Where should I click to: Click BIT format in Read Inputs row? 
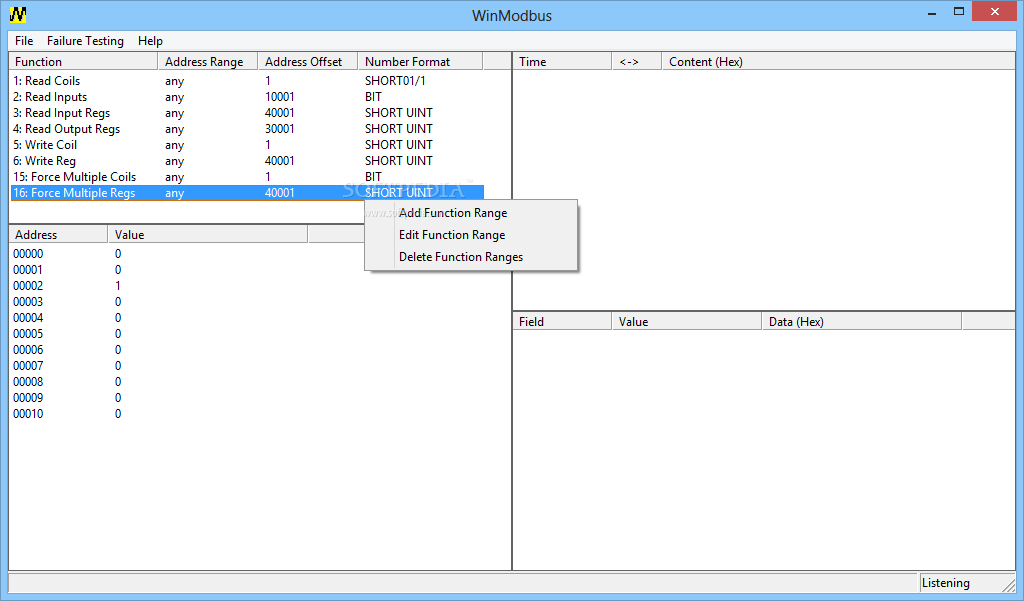tap(373, 97)
